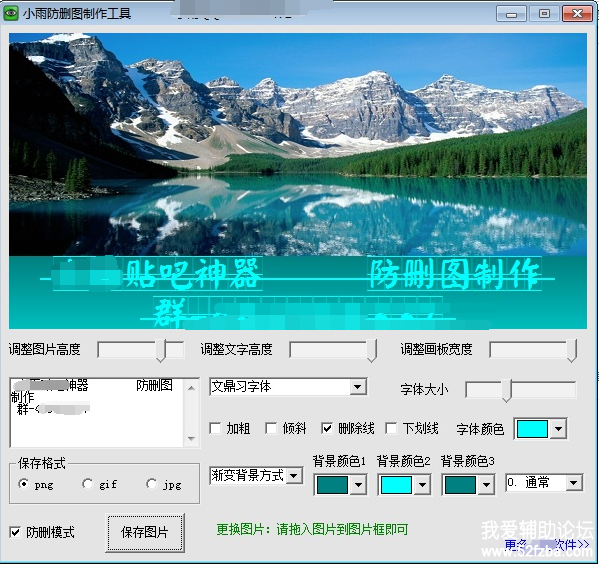Click the 保存图片 button
Viewport: 600px width, 565px height.
145,532
